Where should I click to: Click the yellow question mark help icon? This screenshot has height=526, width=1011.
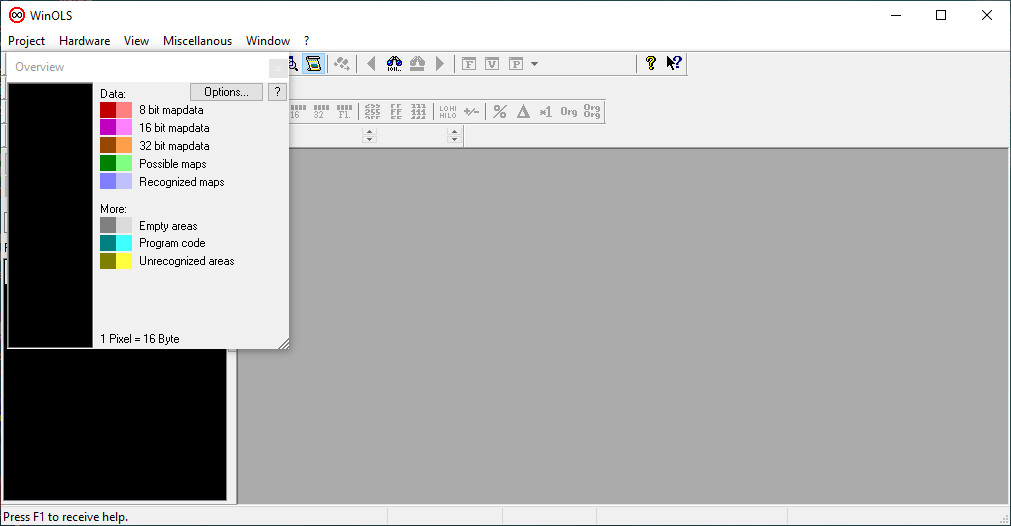pyautogui.click(x=651, y=64)
